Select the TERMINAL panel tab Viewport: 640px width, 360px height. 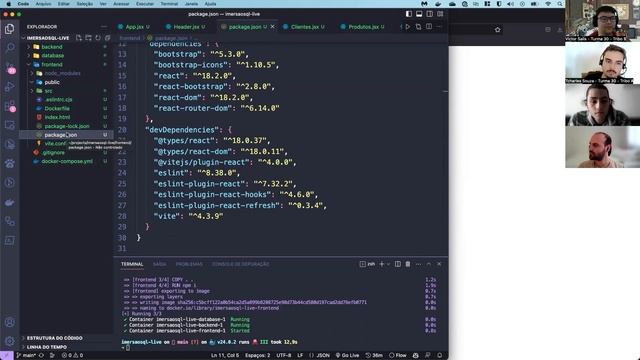pyautogui.click(x=132, y=264)
